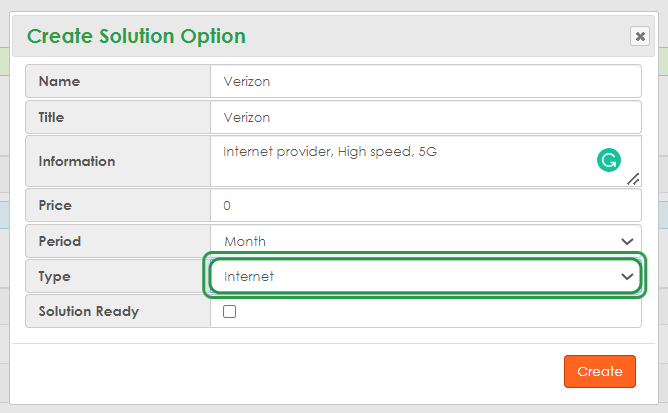
Task: Click the Period dropdown chevron arrow
Action: [x=627, y=241]
